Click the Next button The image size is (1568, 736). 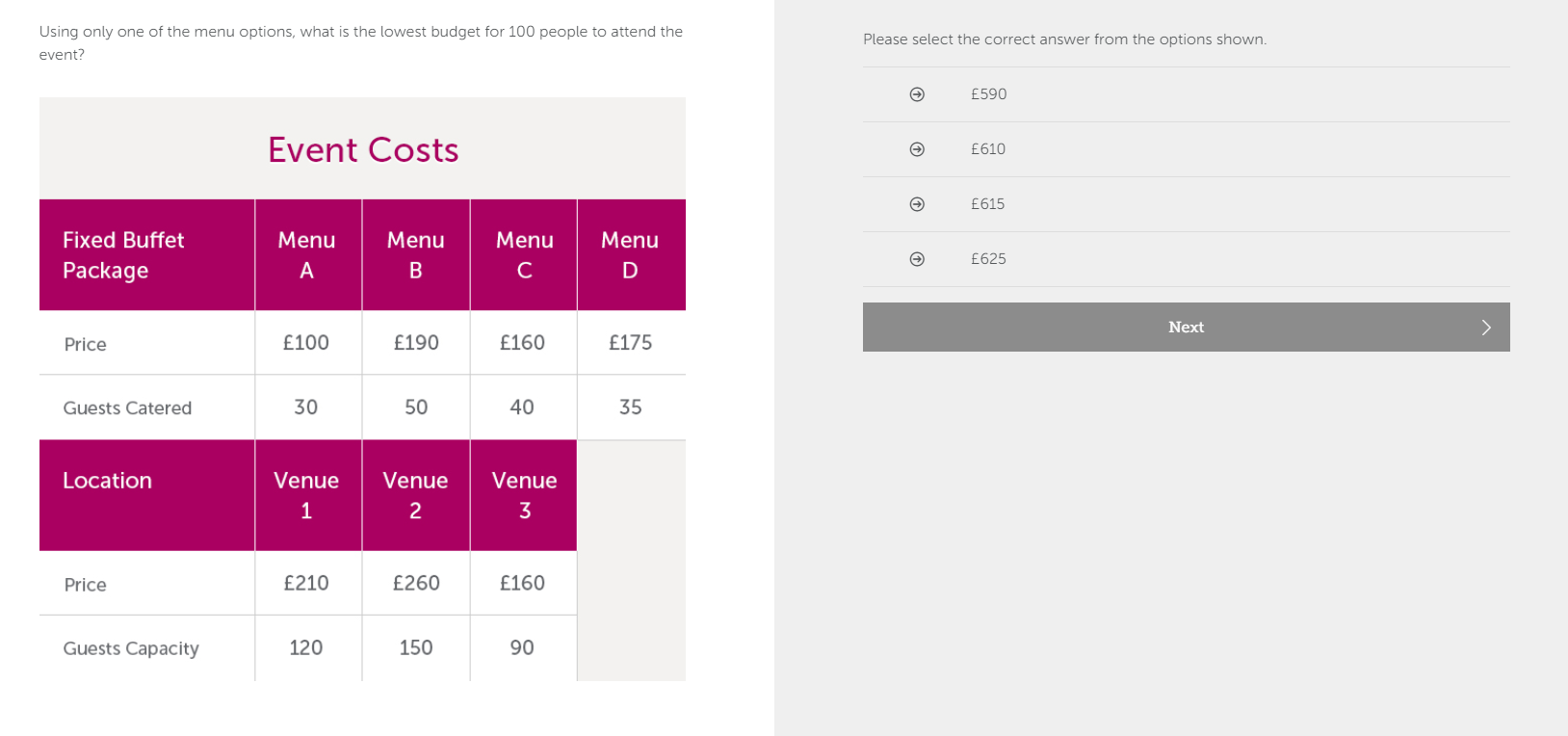[x=1186, y=328]
